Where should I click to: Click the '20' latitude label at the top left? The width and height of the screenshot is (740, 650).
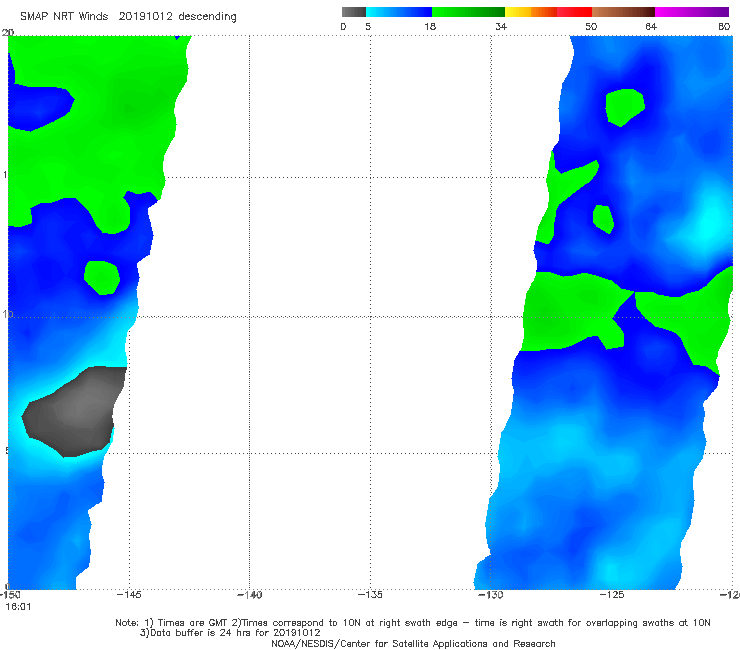pos(8,32)
